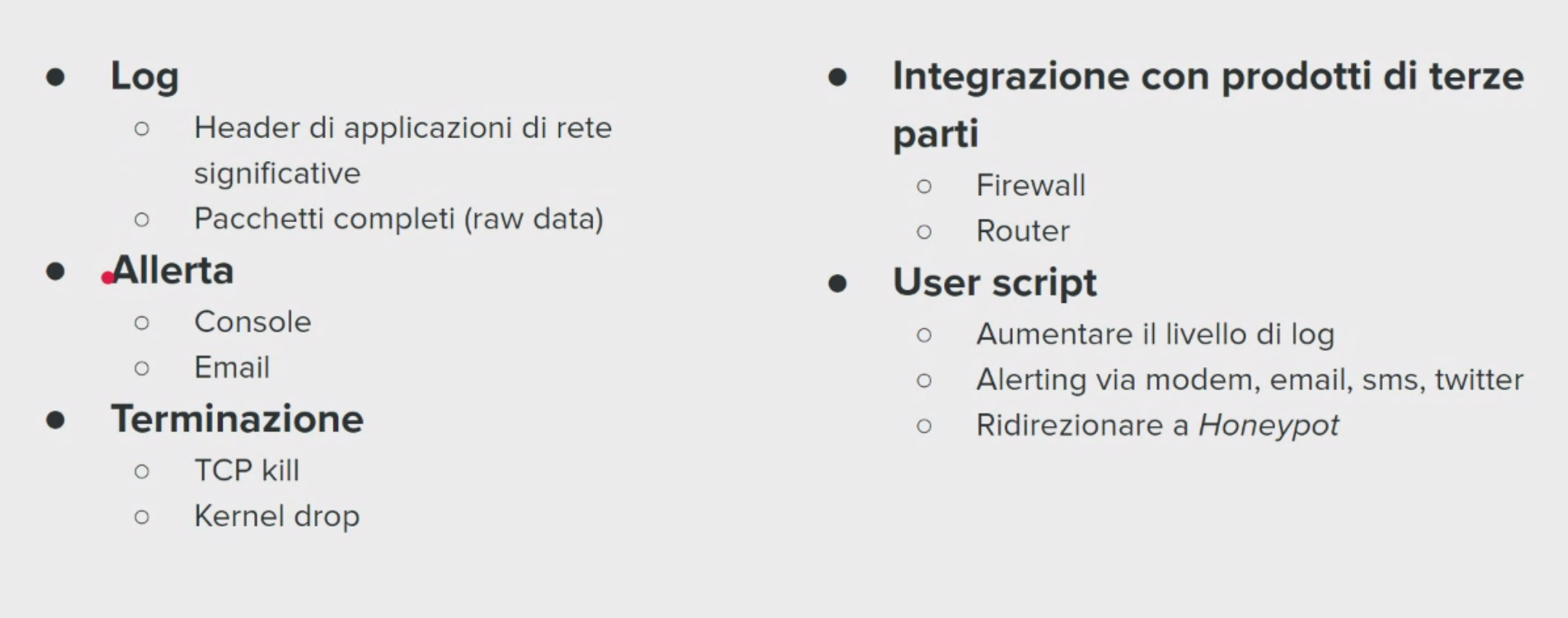This screenshot has height=618, width=1568.
Task: Click the "Router" sub-item
Action: coord(1023,231)
